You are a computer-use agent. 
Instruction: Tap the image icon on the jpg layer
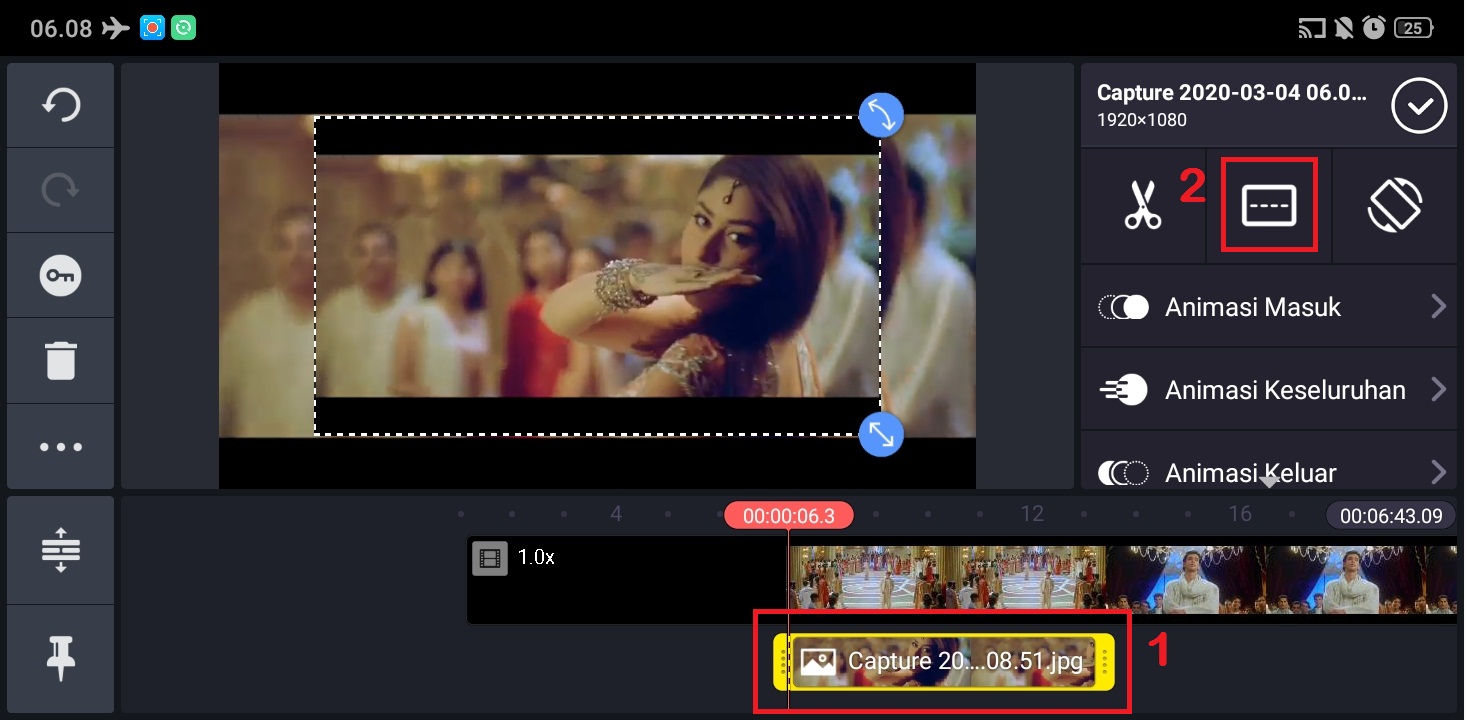coord(818,661)
